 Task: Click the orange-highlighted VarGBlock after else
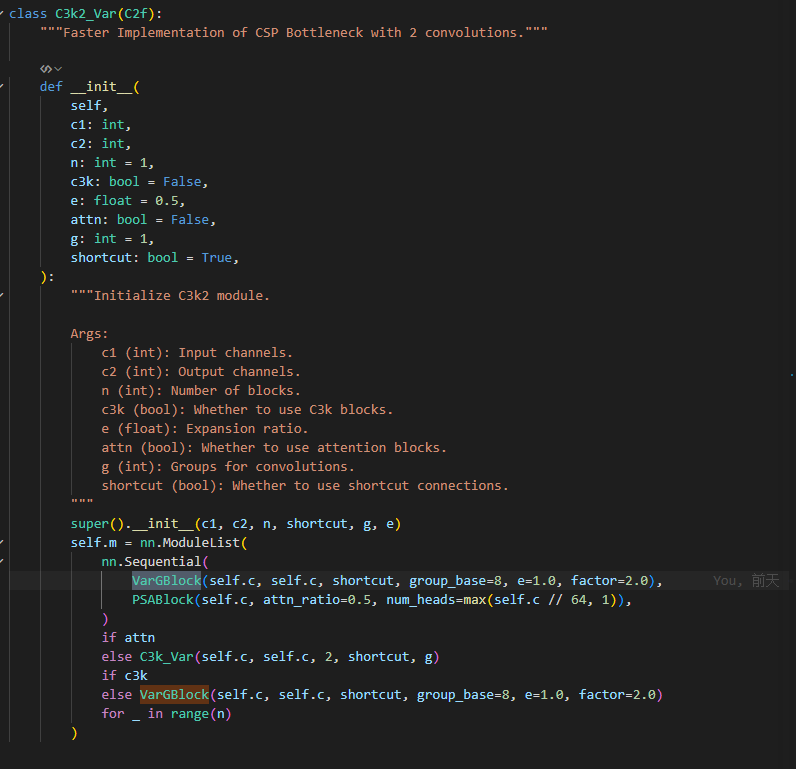click(174, 694)
